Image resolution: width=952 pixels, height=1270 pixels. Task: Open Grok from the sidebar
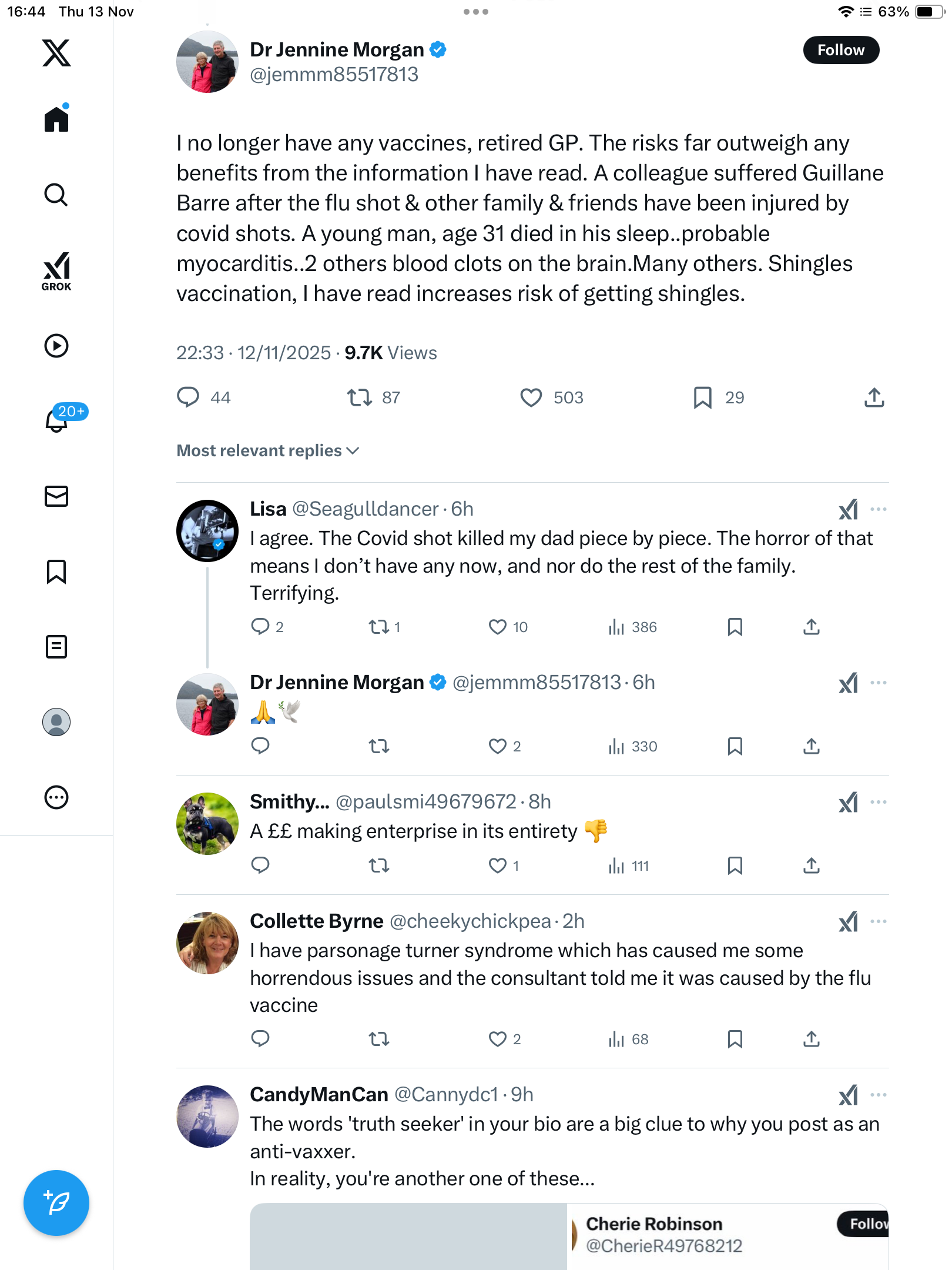56,271
